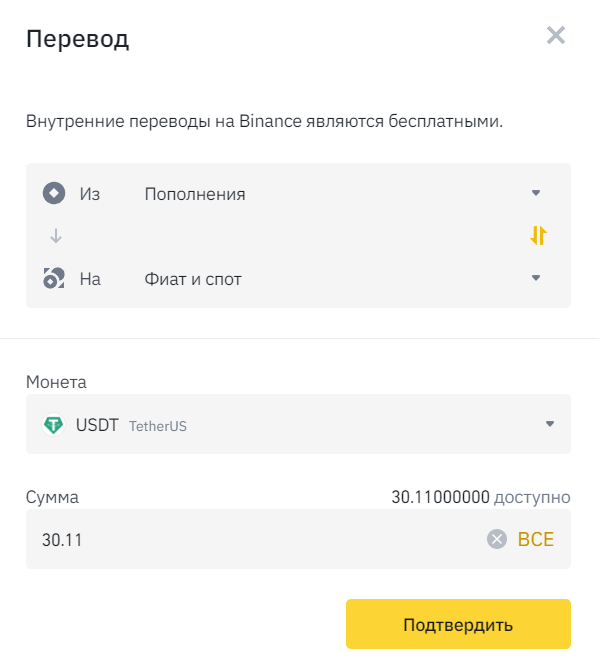
Task: Select the Пополнения source account text
Action: point(195,194)
